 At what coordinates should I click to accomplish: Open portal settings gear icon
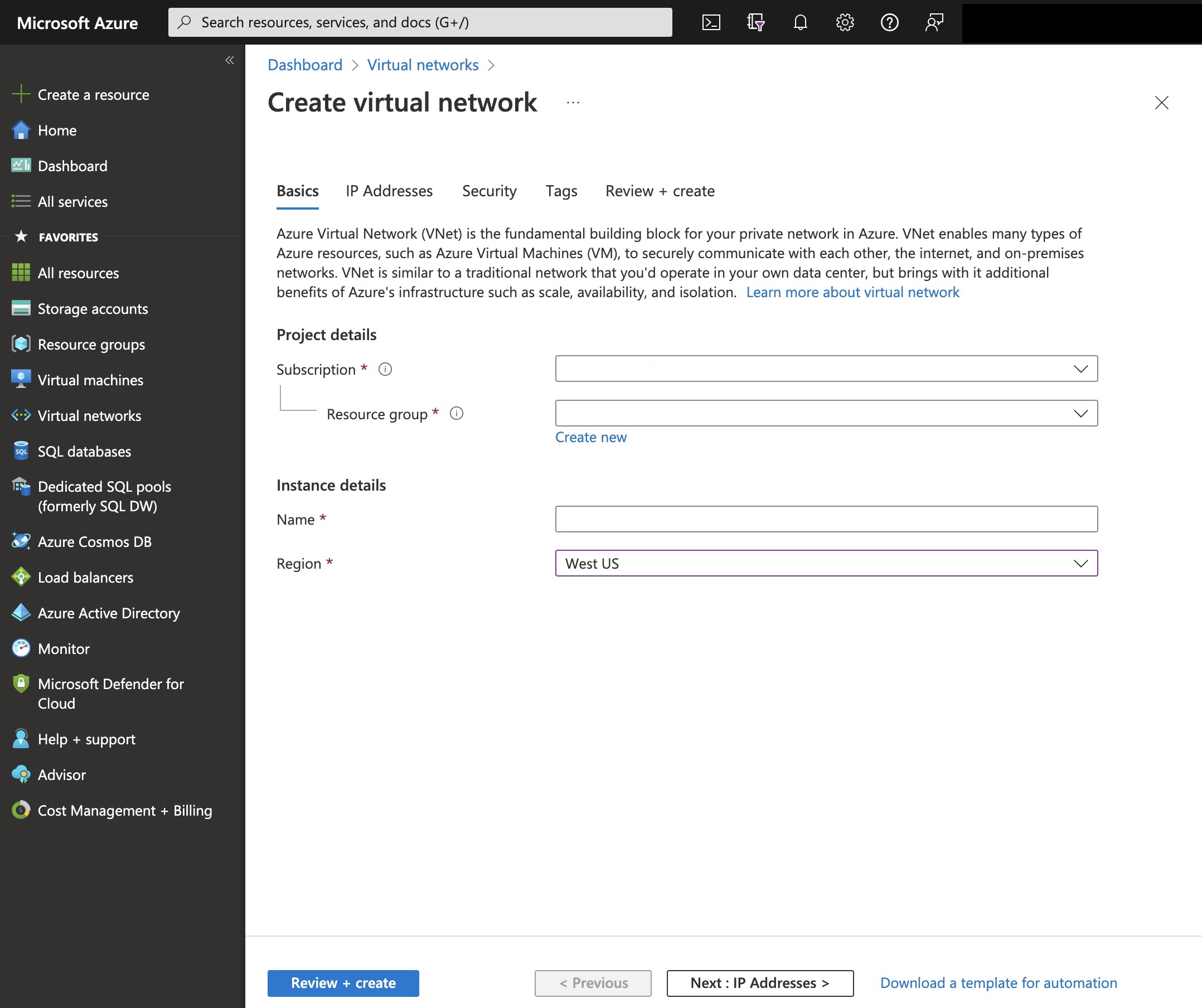(845, 22)
